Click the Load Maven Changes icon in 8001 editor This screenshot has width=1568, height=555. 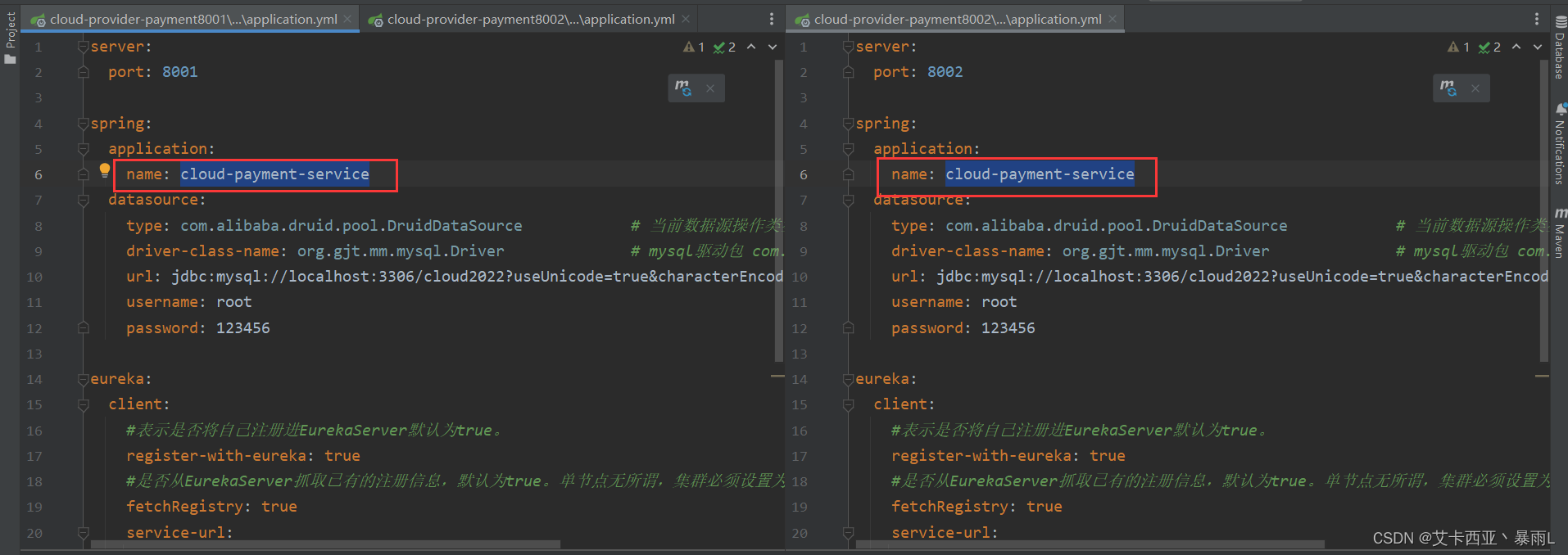coord(683,88)
